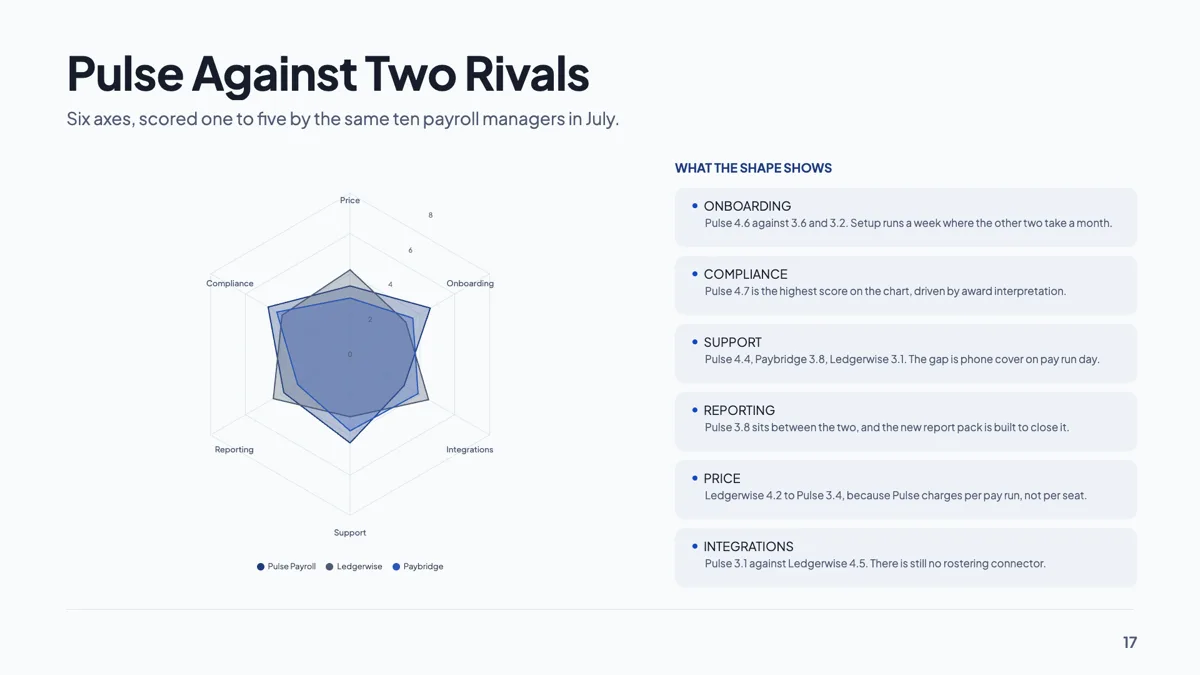Click the Support card bullet dot
Image resolution: width=1200 pixels, height=675 pixels.
695,342
